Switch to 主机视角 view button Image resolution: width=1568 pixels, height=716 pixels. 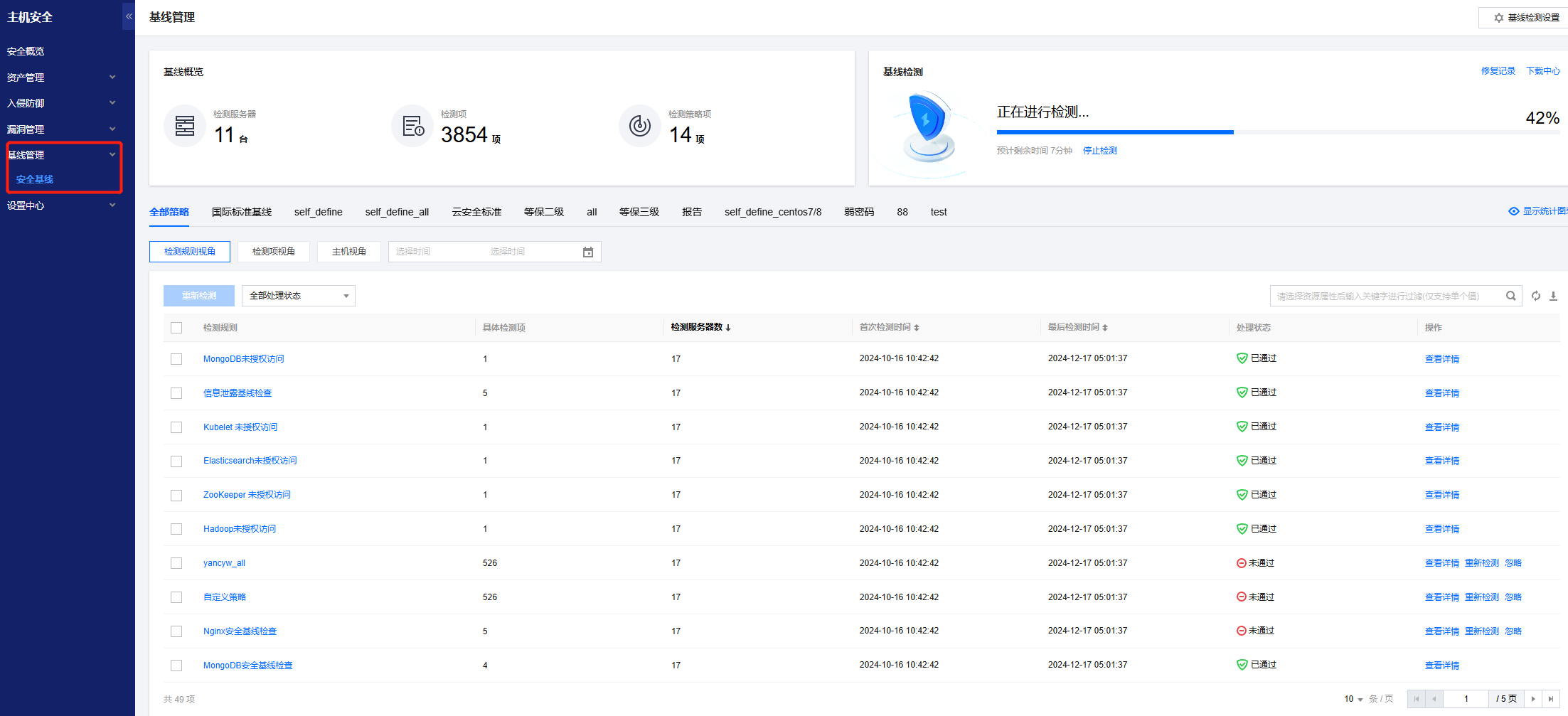click(348, 252)
